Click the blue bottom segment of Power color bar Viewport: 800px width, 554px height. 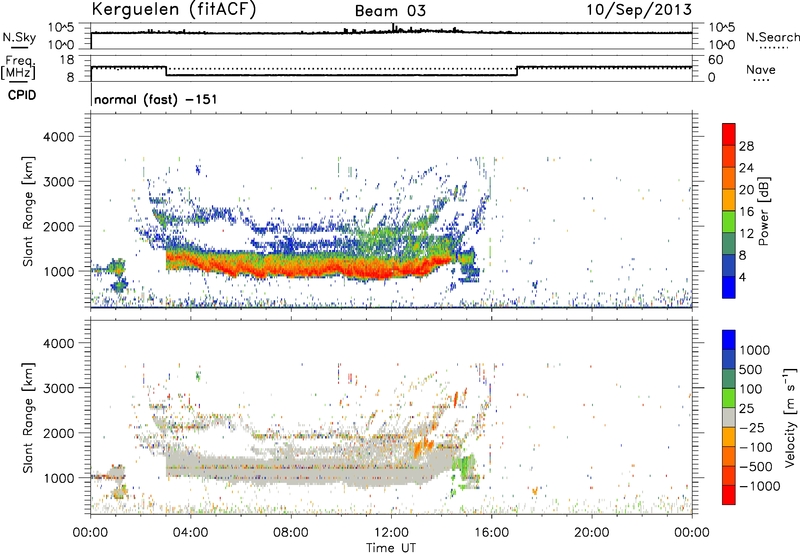[x=729, y=287]
